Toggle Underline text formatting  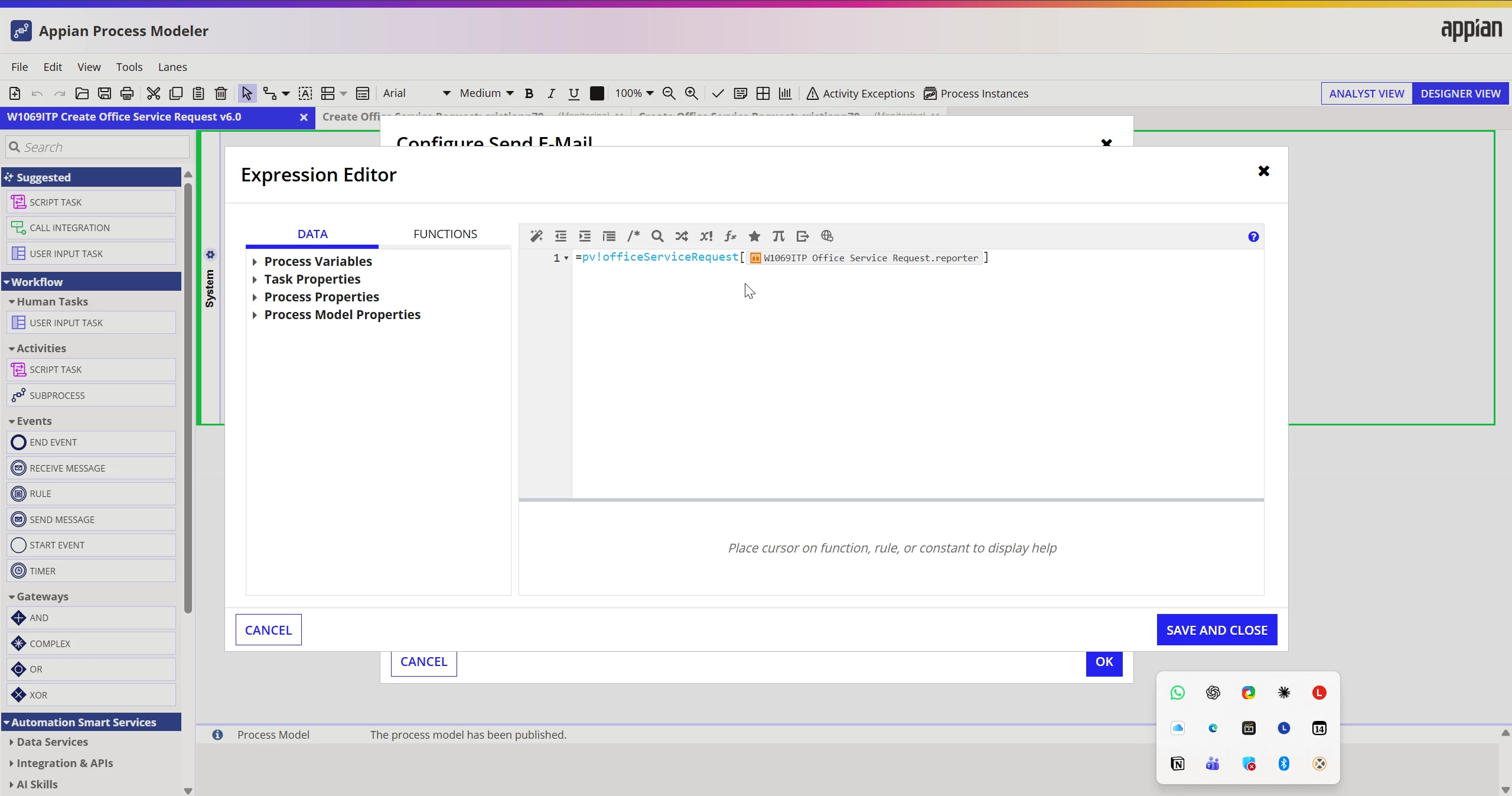pos(573,93)
